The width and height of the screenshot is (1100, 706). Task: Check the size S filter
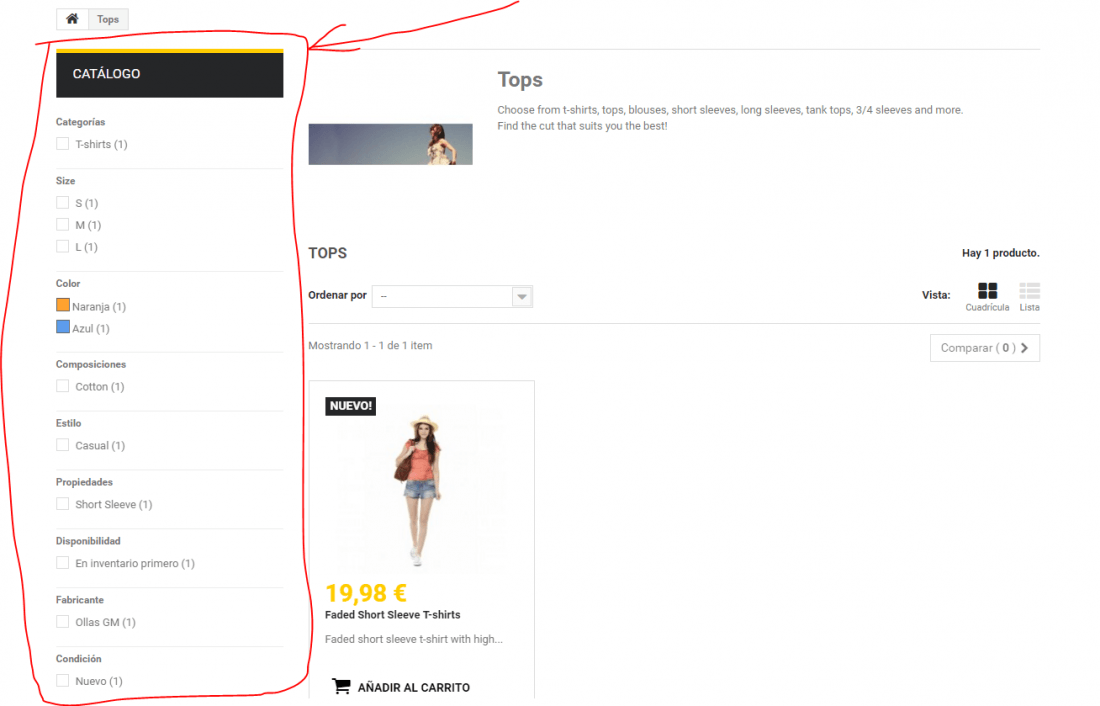[62, 203]
